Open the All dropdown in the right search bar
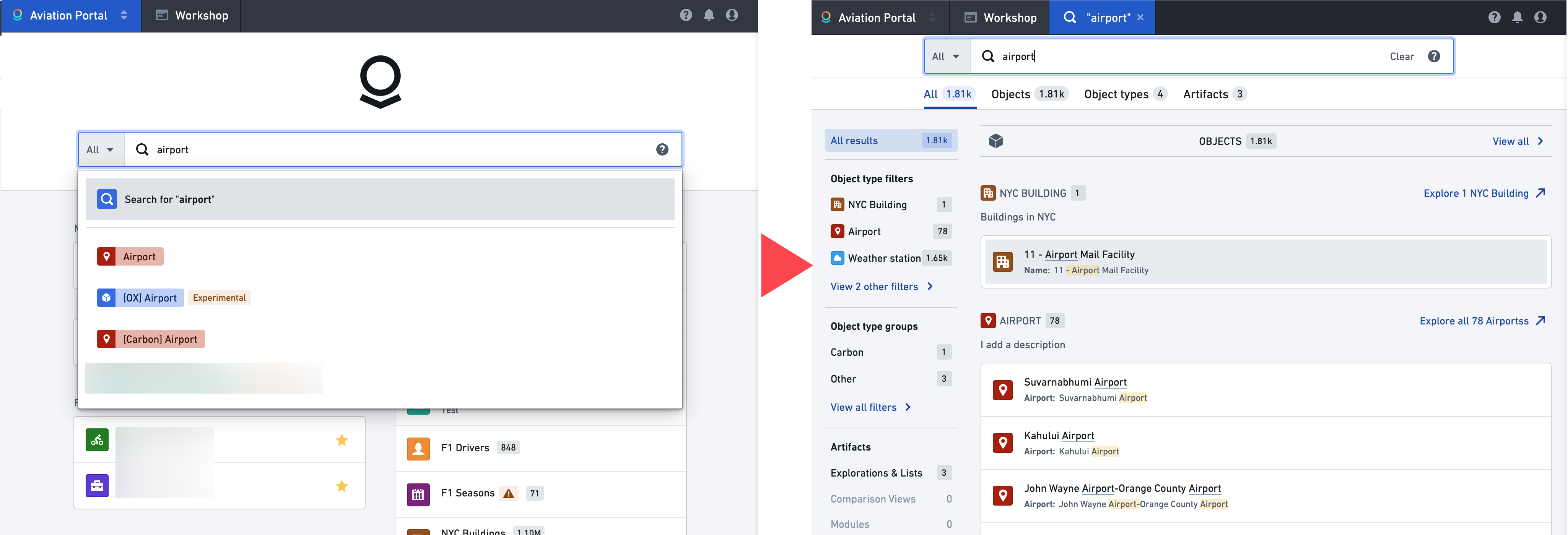Viewport: 1568px width, 535px height. [x=947, y=57]
